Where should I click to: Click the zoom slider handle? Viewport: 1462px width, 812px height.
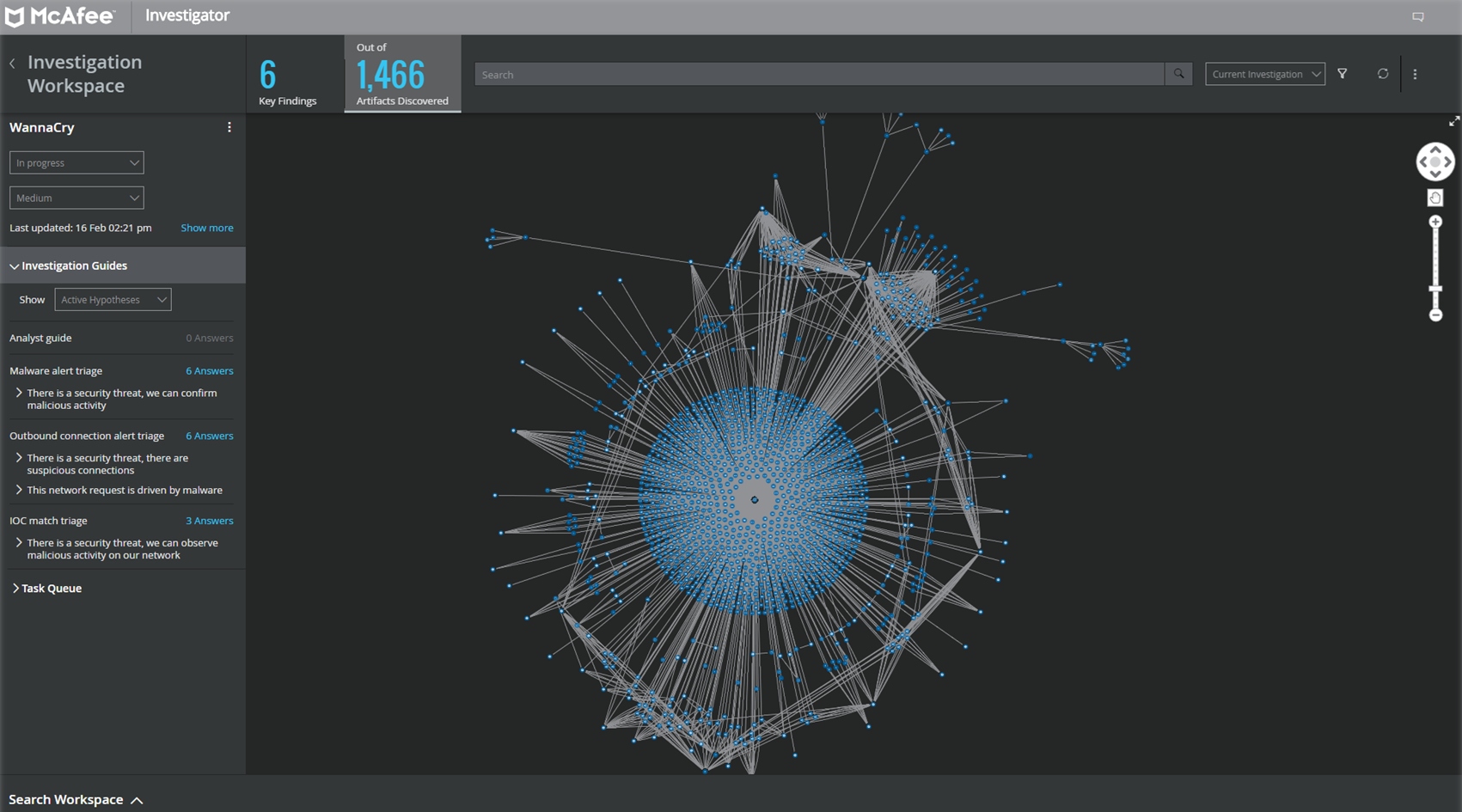(x=1434, y=289)
